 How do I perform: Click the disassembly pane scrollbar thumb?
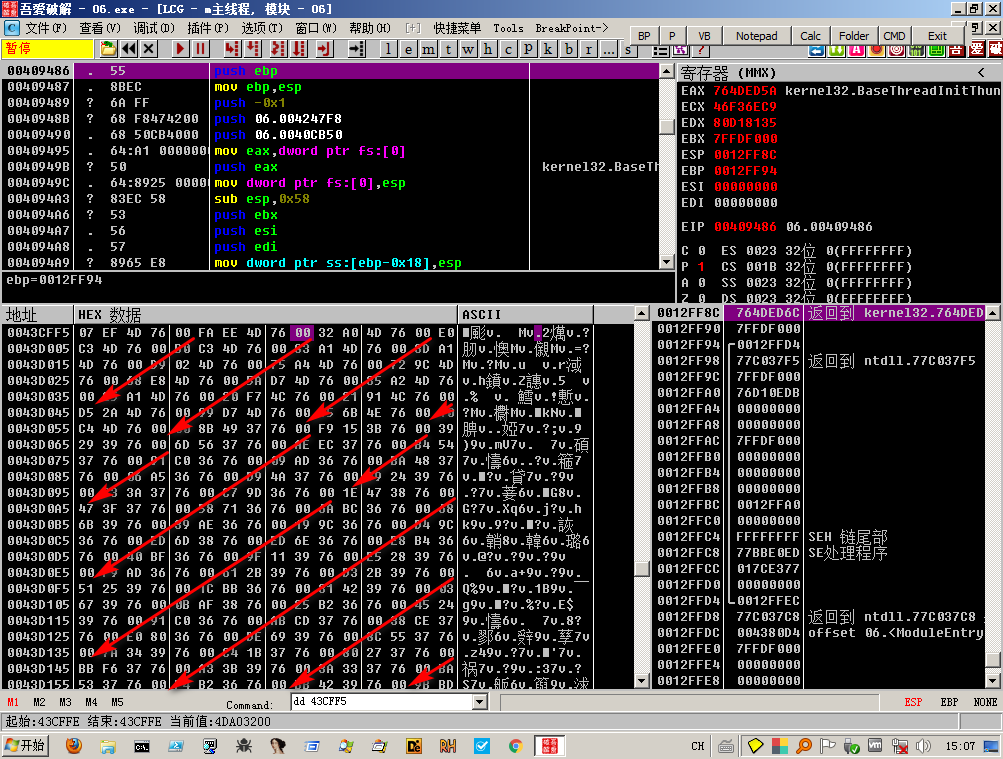click(x=667, y=126)
